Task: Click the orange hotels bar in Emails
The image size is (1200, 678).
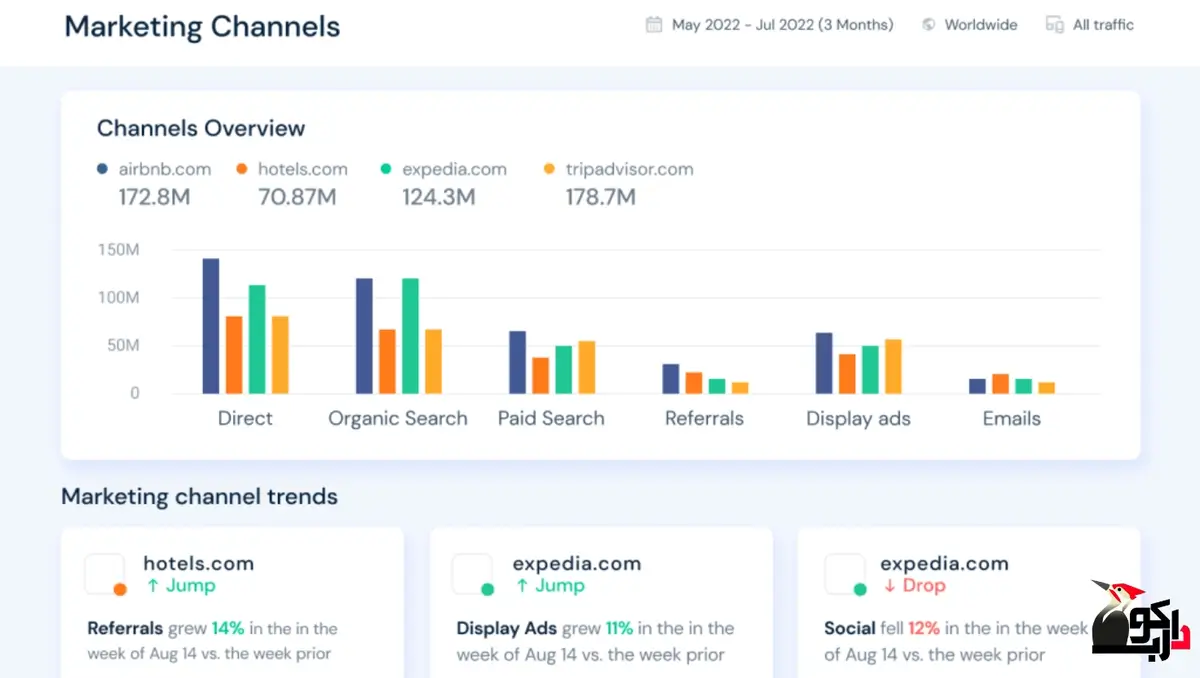Action: click(x=1000, y=384)
